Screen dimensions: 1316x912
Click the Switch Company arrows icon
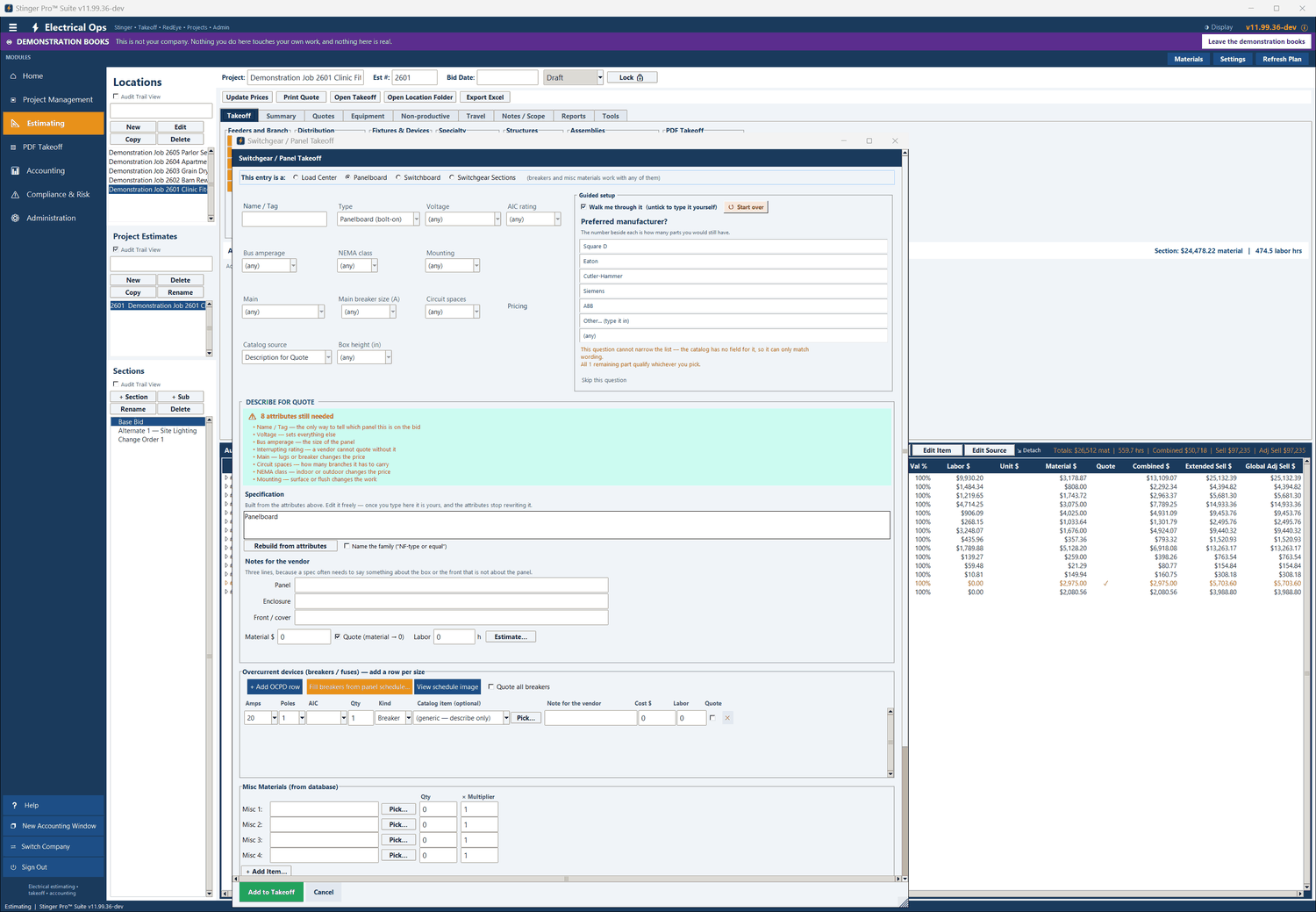coord(13,847)
